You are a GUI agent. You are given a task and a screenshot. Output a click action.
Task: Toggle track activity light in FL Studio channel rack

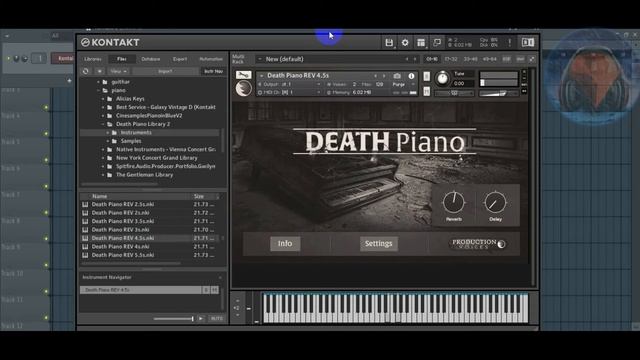pyautogui.click(x=9, y=59)
